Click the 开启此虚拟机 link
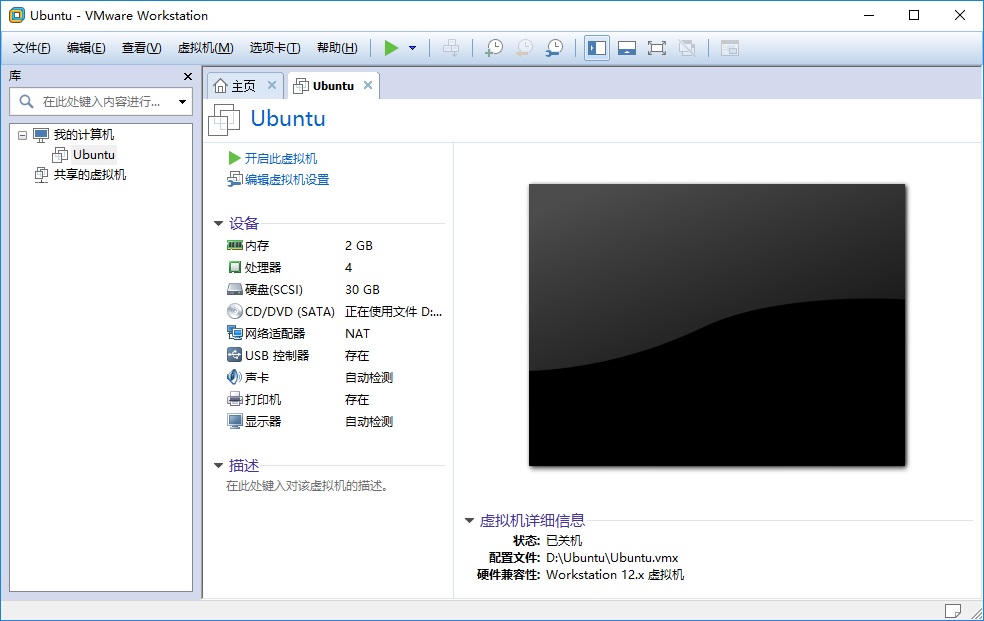Image resolution: width=984 pixels, height=621 pixels. pos(281,159)
